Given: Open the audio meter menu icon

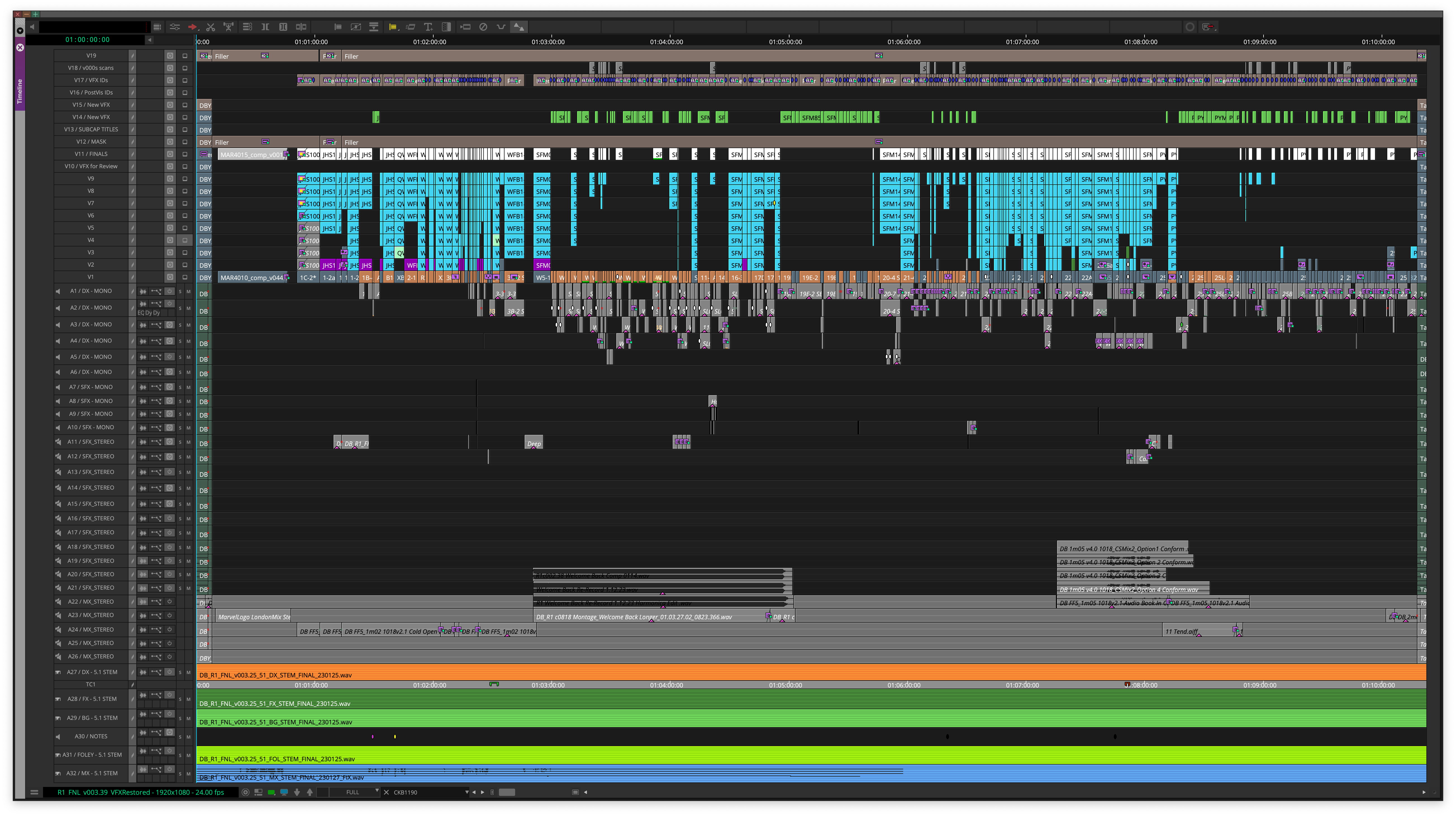Looking at the screenshot, I should pyautogui.click(x=157, y=27).
